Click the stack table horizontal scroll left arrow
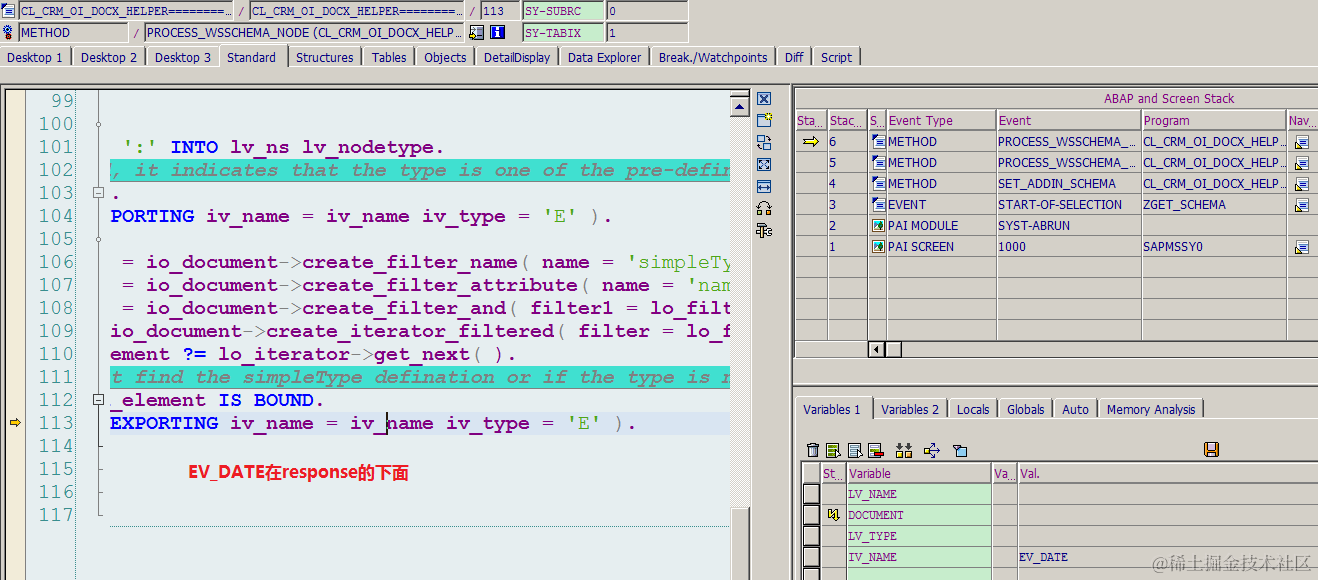Image resolution: width=1318 pixels, height=580 pixels. [876, 349]
